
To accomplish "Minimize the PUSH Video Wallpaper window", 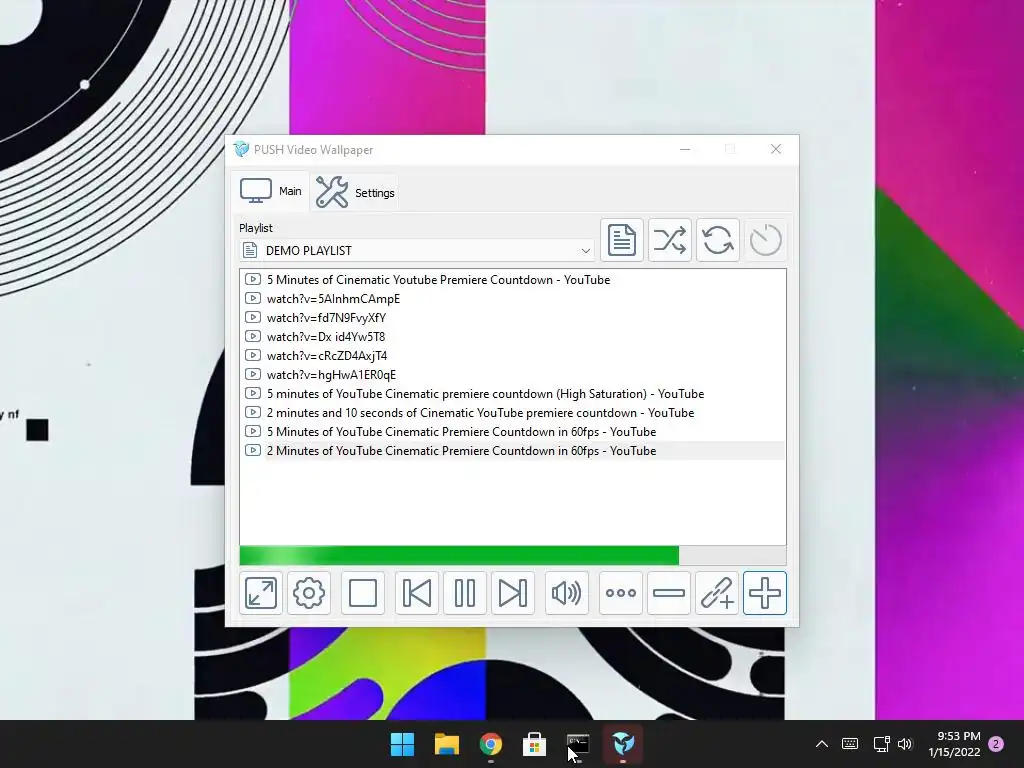I will point(685,149).
